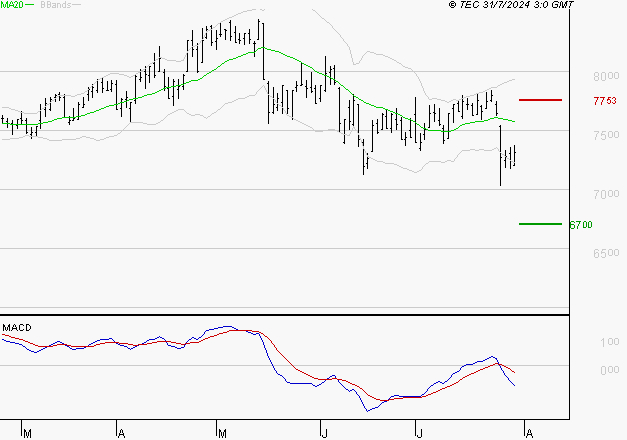Click the TEC 31/7/2024 copyright text

511,4
